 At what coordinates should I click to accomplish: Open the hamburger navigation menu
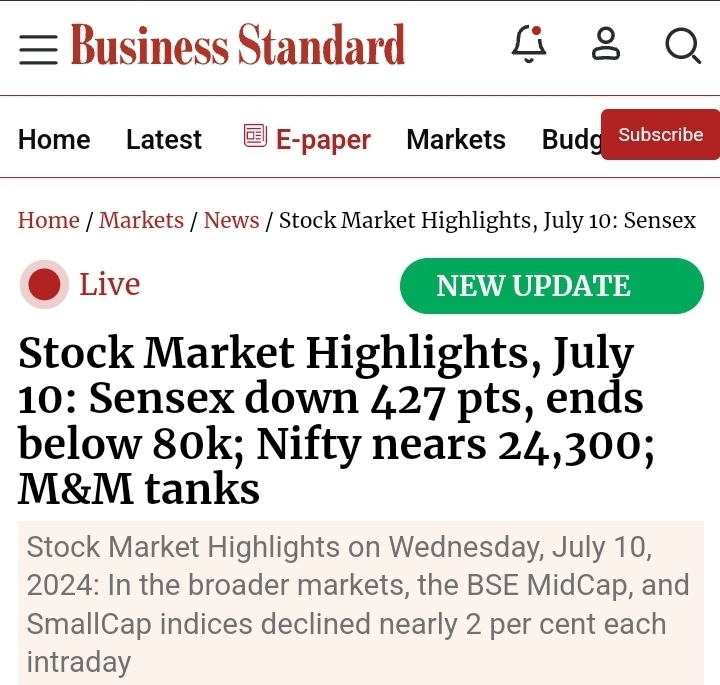pos(38,47)
